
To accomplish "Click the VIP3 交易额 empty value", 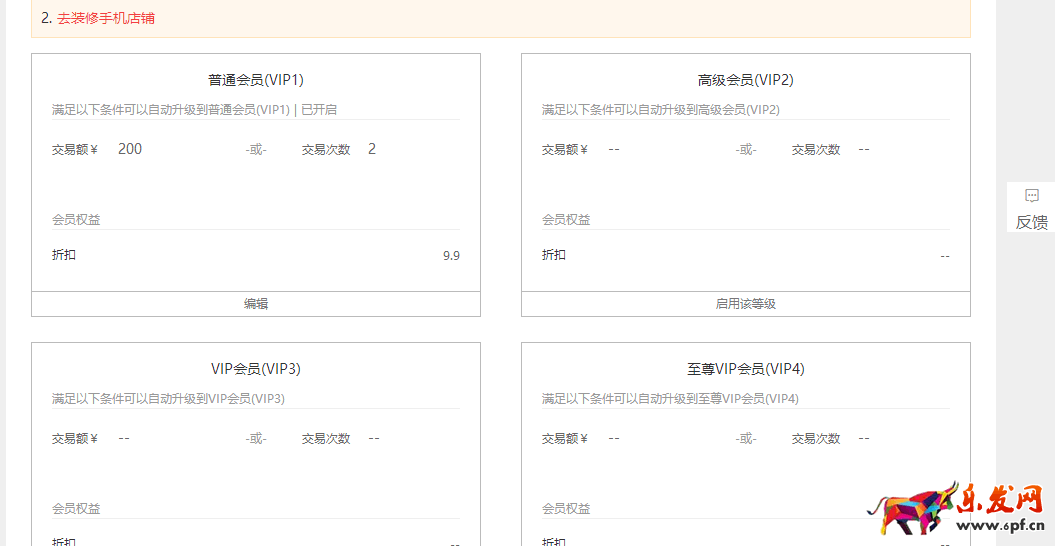I will click(124, 438).
